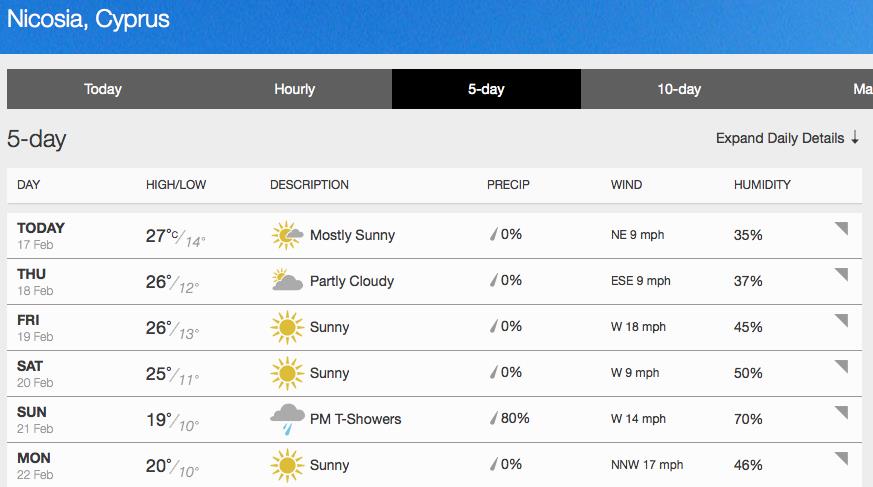The height and width of the screenshot is (487, 873).
Task: Click the raindrop precip icon beside 80%
Action: [x=493, y=418]
